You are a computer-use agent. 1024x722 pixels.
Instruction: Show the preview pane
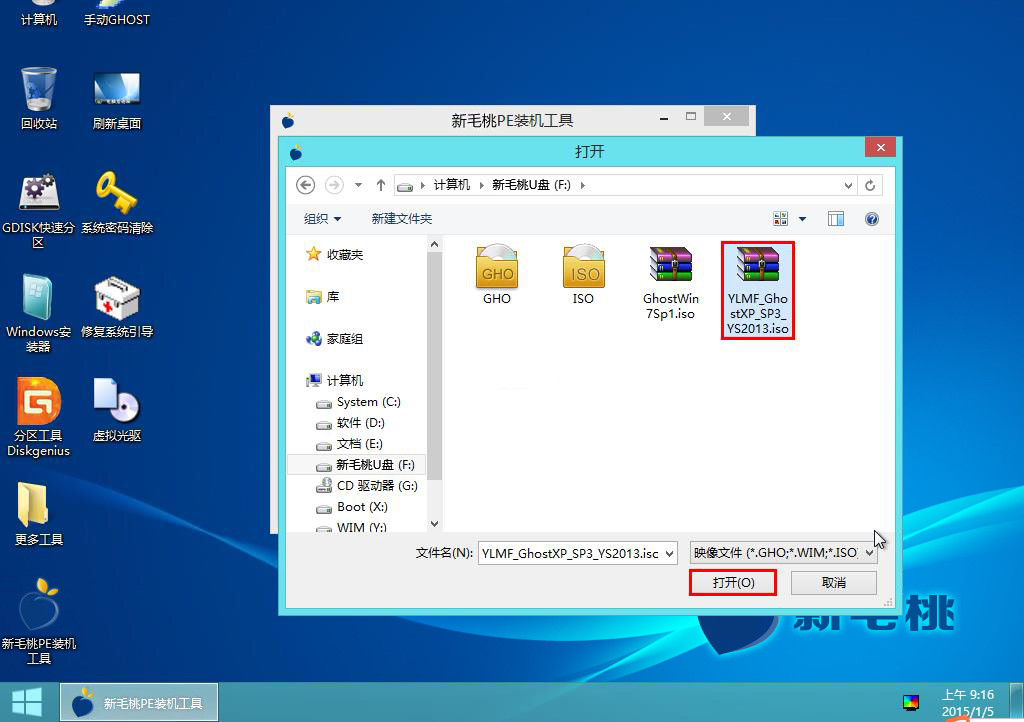tap(835, 219)
